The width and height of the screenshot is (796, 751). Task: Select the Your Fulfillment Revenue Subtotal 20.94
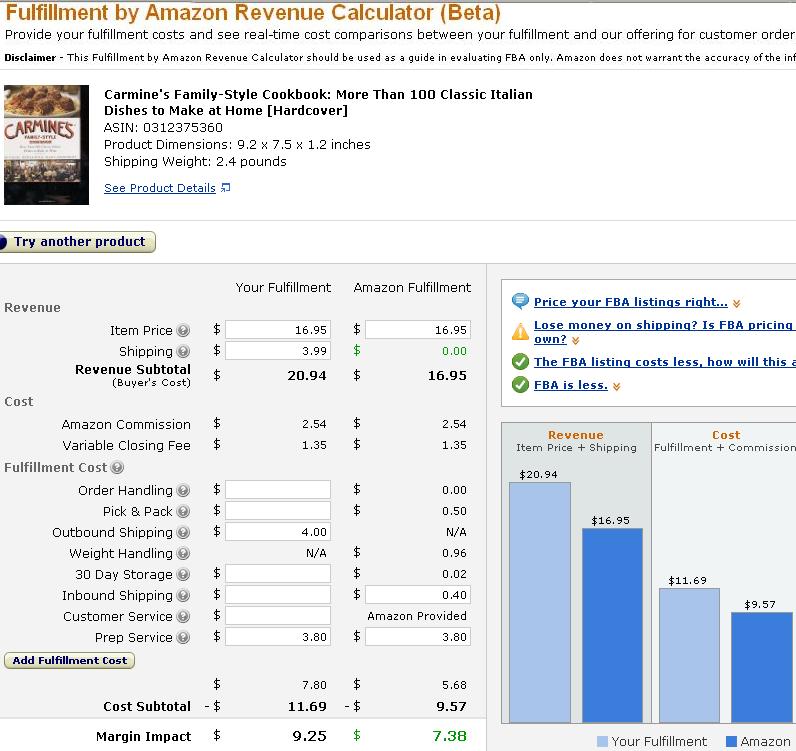307,376
